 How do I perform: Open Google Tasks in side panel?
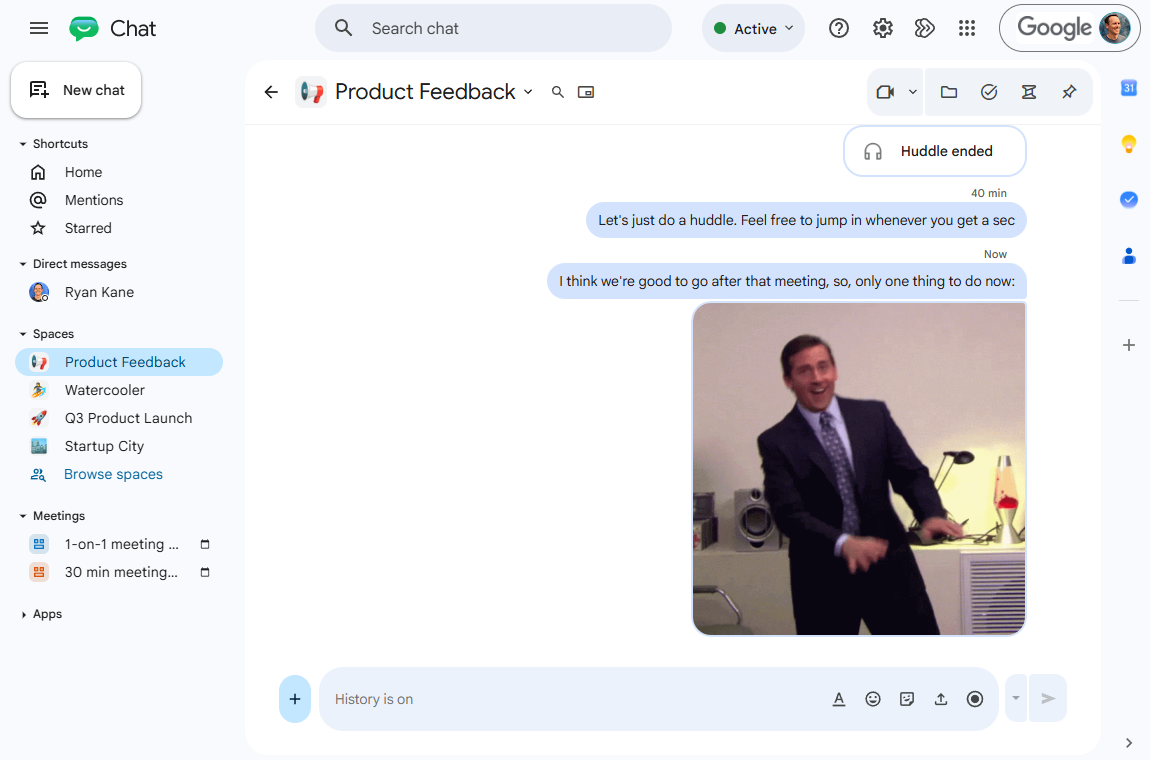click(x=1129, y=200)
